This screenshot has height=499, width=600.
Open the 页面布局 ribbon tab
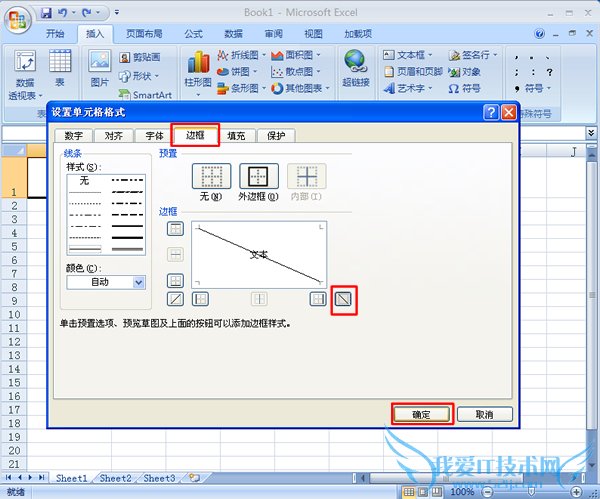coord(144,34)
